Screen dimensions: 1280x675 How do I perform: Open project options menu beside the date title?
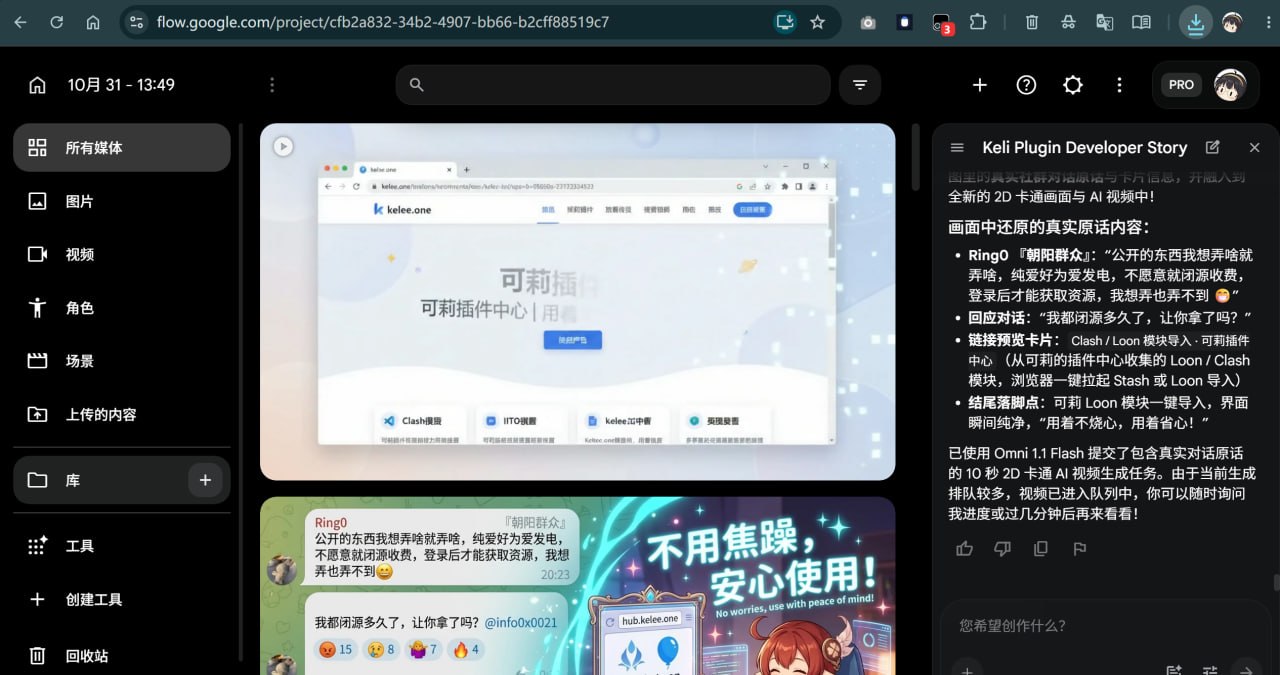pyautogui.click(x=272, y=85)
